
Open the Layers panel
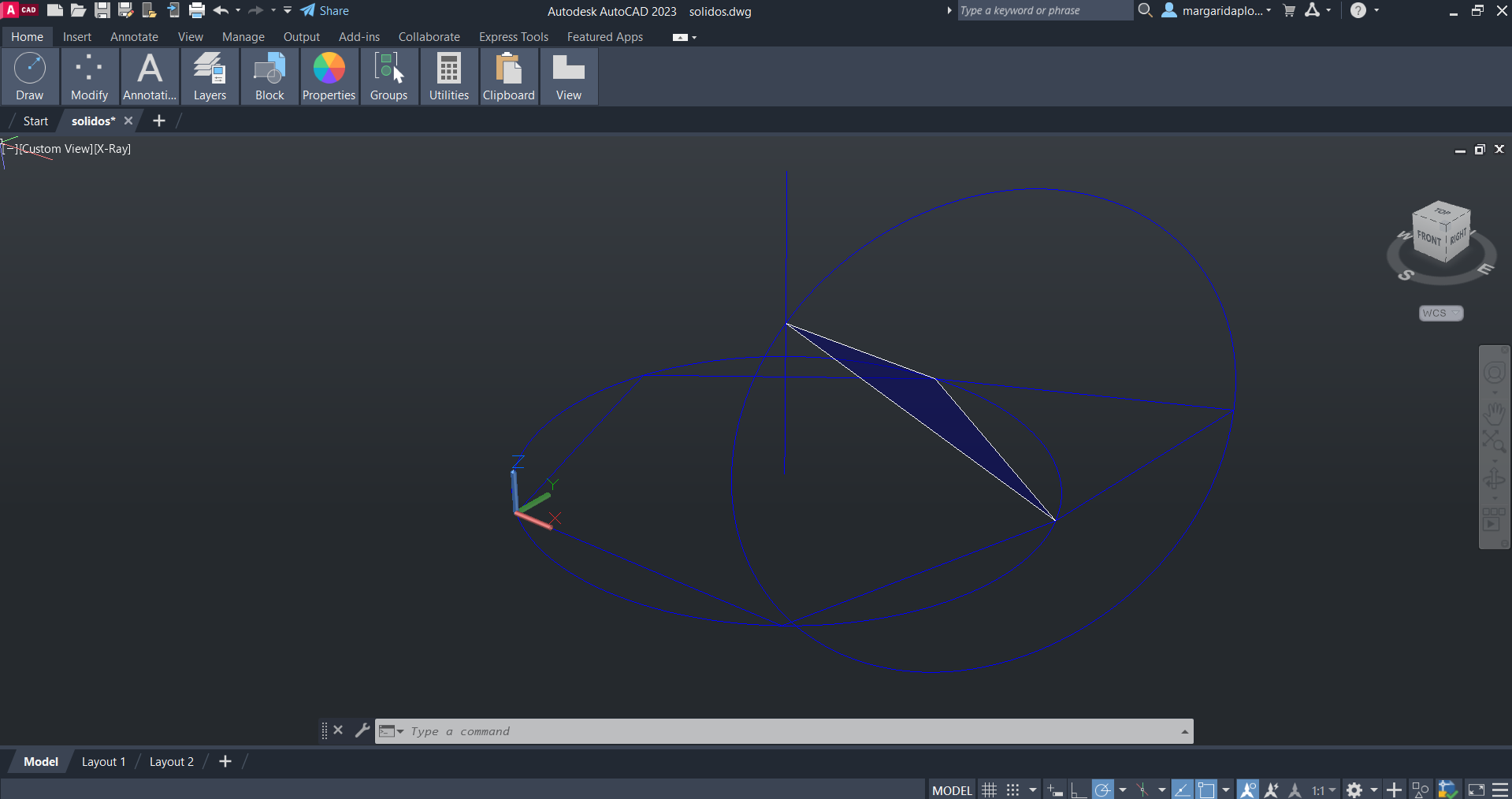[210, 76]
